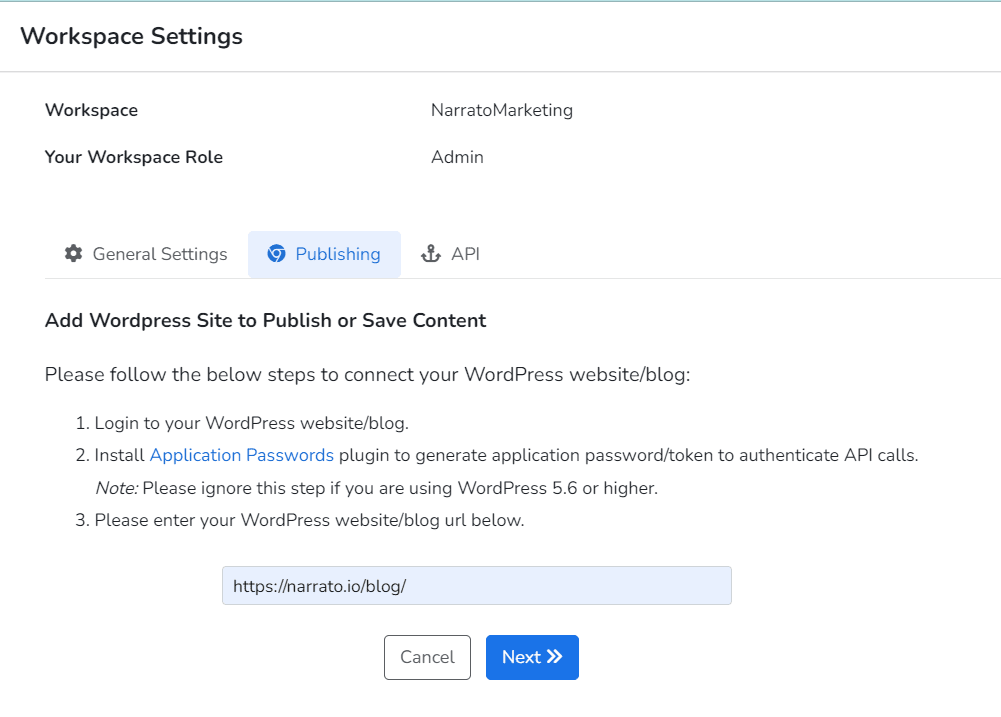Select the Publishing tab
Viewport: 1001px width, 717px height.
[324, 254]
